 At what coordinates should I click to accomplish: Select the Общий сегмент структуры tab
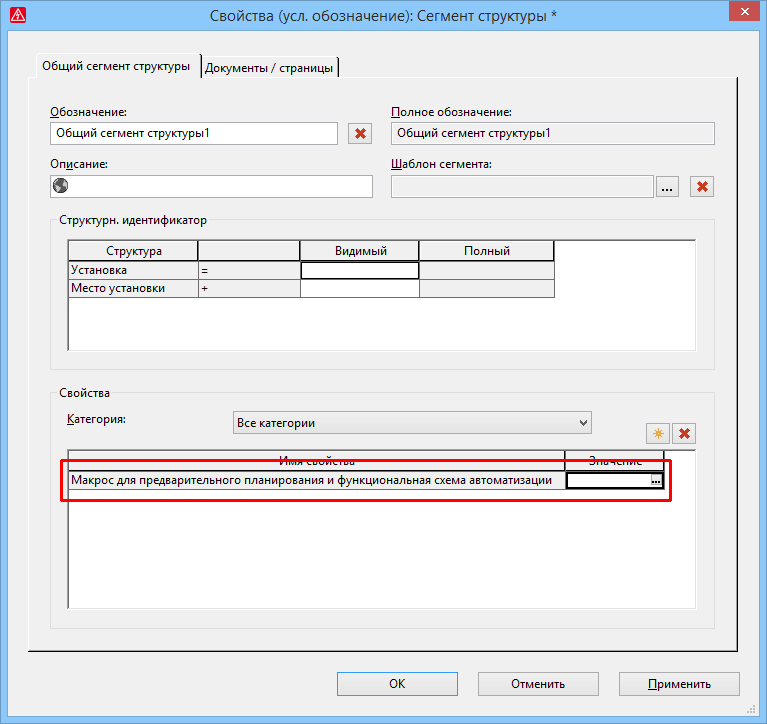click(x=116, y=66)
